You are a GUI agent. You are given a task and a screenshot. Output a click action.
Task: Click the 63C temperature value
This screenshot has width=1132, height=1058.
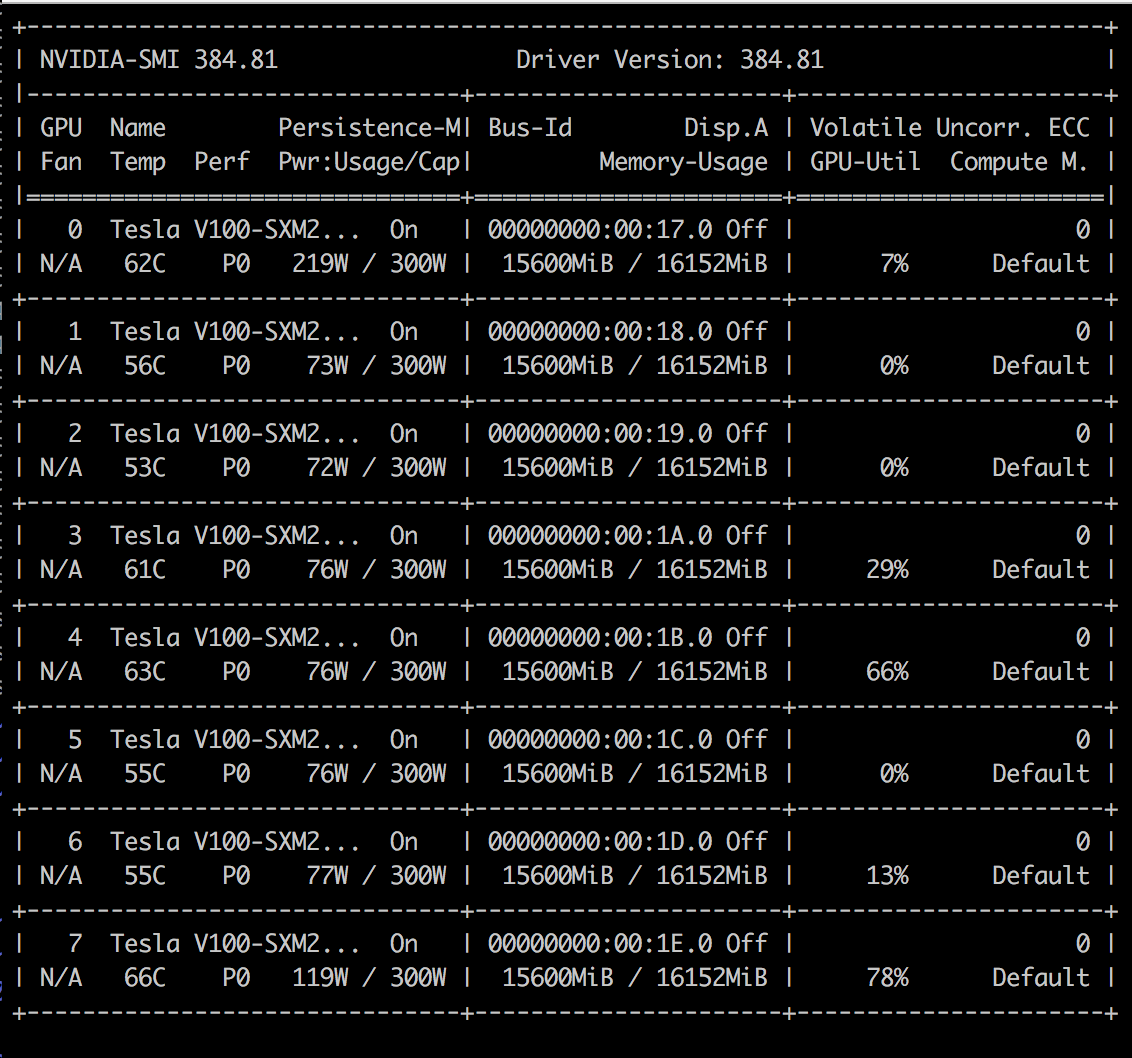point(145,672)
